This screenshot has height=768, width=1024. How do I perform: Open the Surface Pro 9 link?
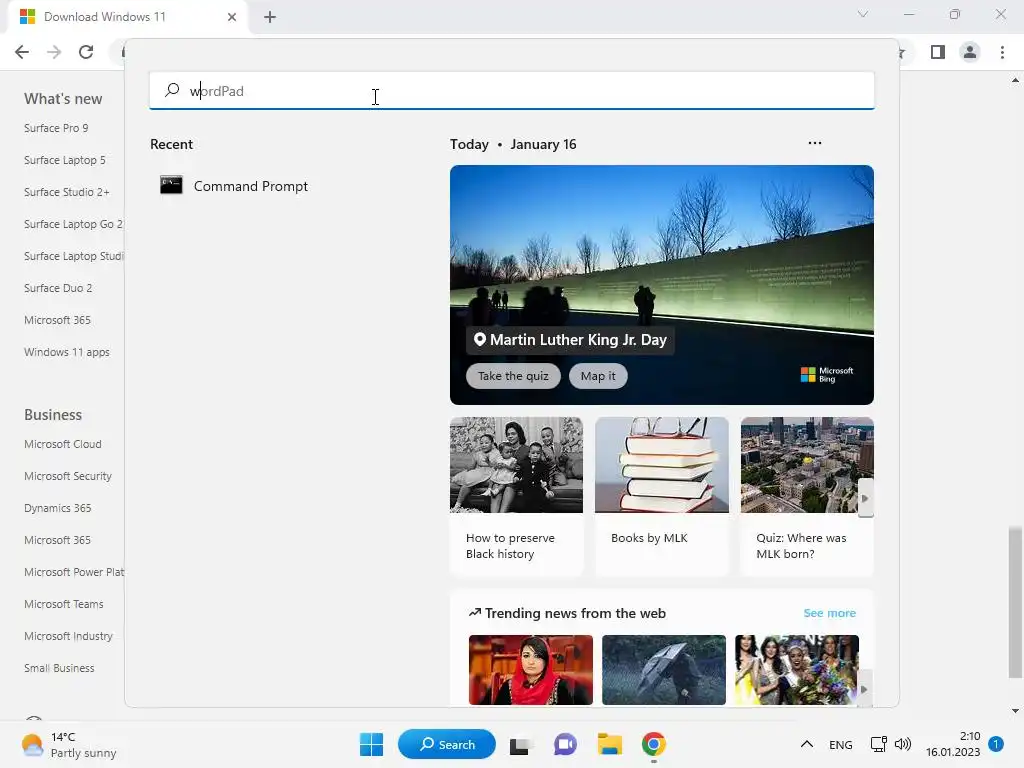56,128
